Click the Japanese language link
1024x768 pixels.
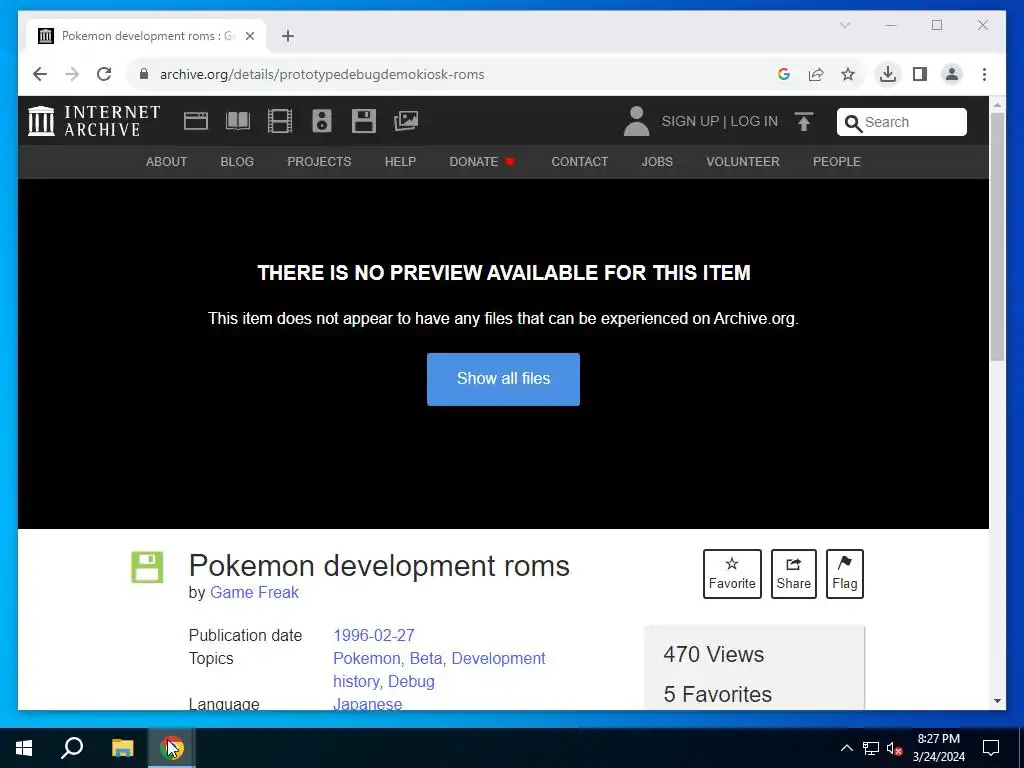(x=368, y=704)
